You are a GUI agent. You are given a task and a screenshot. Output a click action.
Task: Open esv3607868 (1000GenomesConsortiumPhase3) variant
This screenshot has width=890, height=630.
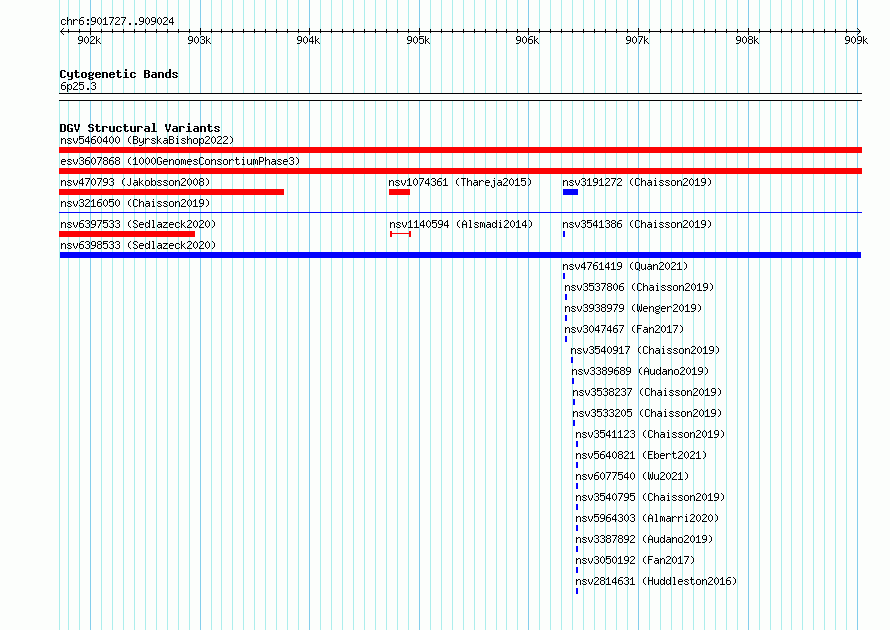pos(180,161)
